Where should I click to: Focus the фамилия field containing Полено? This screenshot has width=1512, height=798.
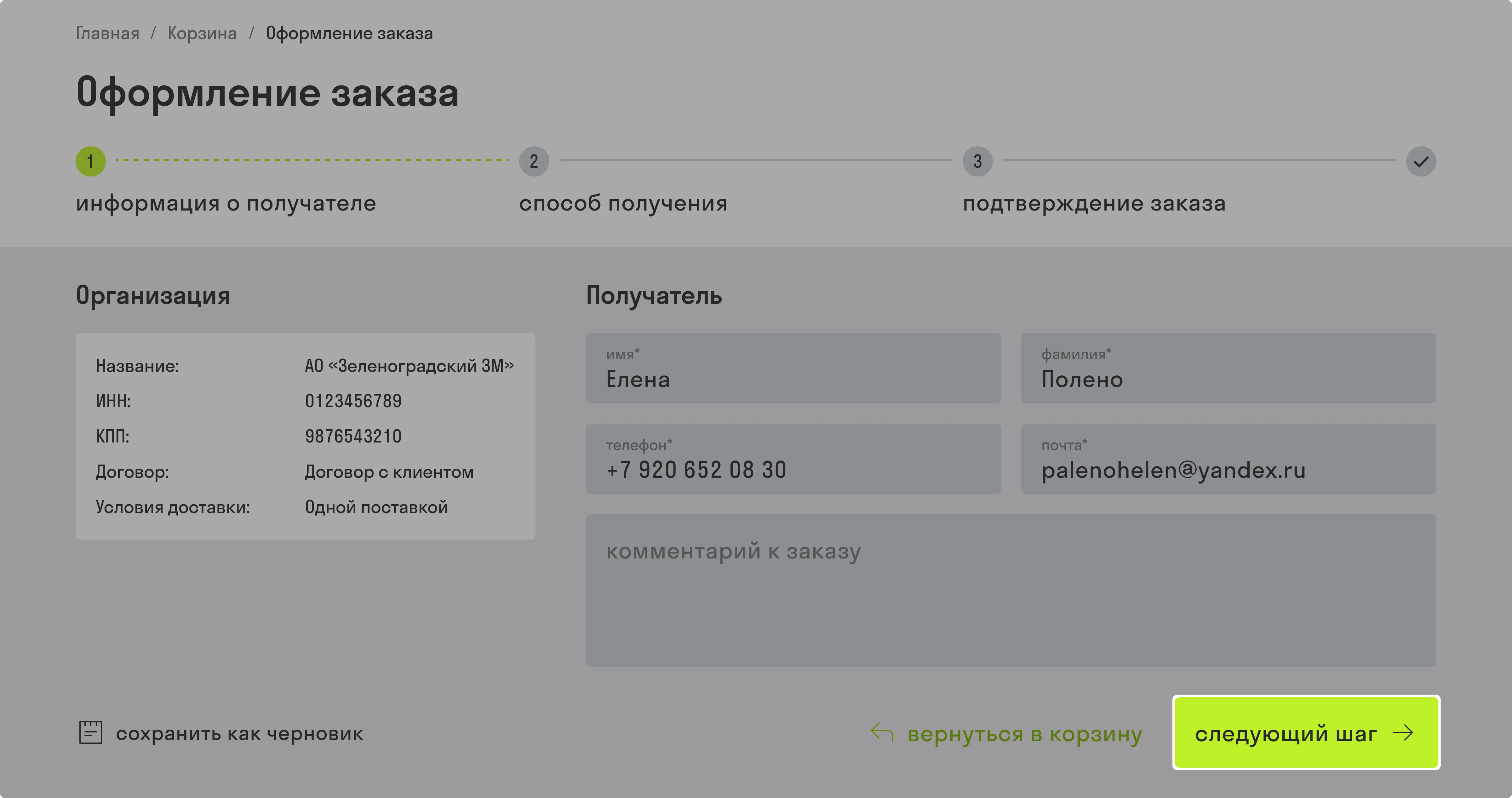point(1228,368)
